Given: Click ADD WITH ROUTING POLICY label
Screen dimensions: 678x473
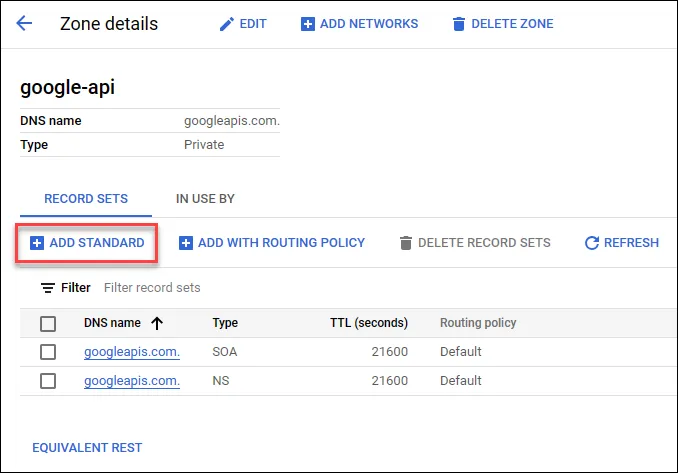Looking at the screenshot, I should pos(281,243).
